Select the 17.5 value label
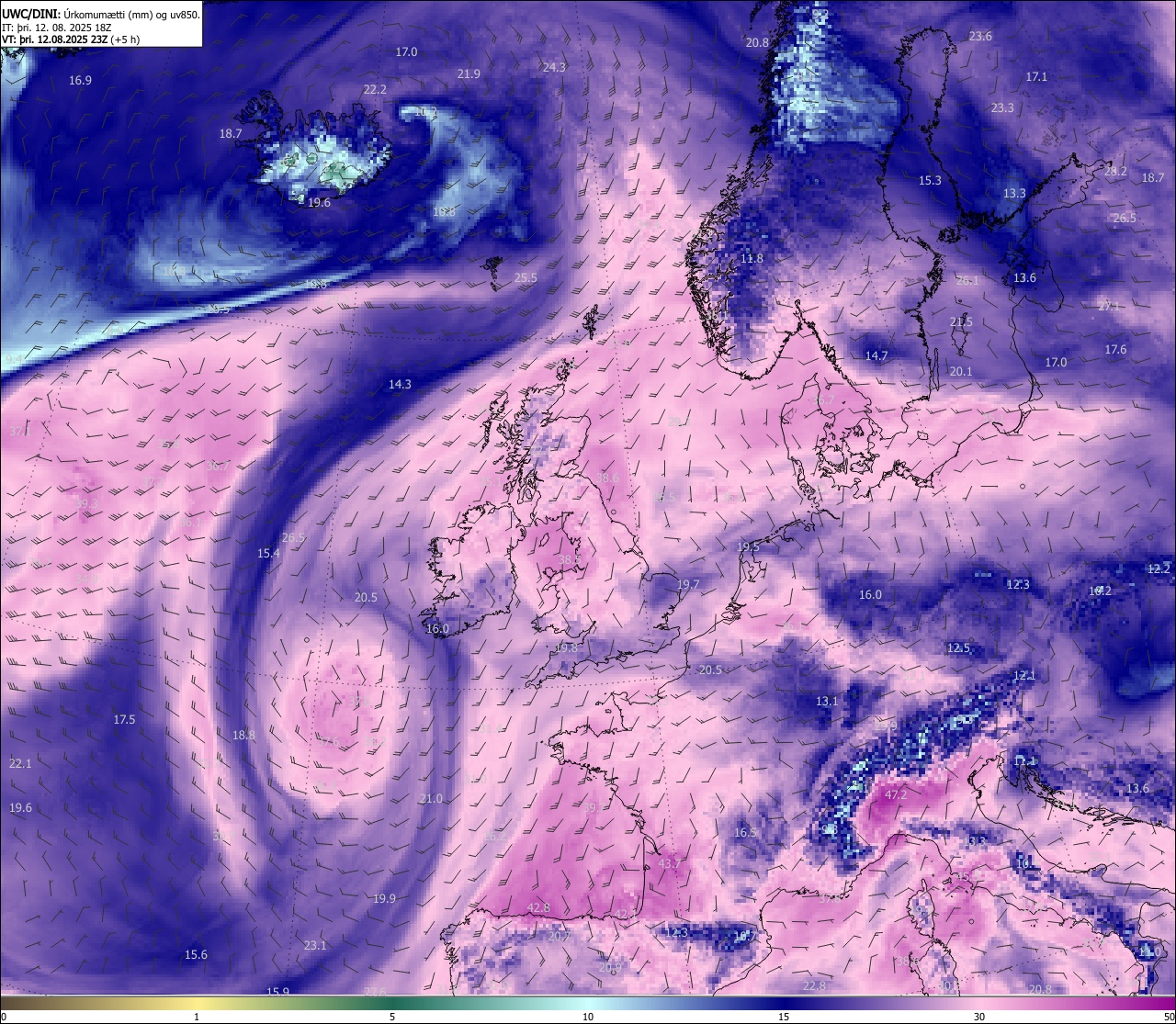The height and width of the screenshot is (1024, 1176). (x=124, y=720)
